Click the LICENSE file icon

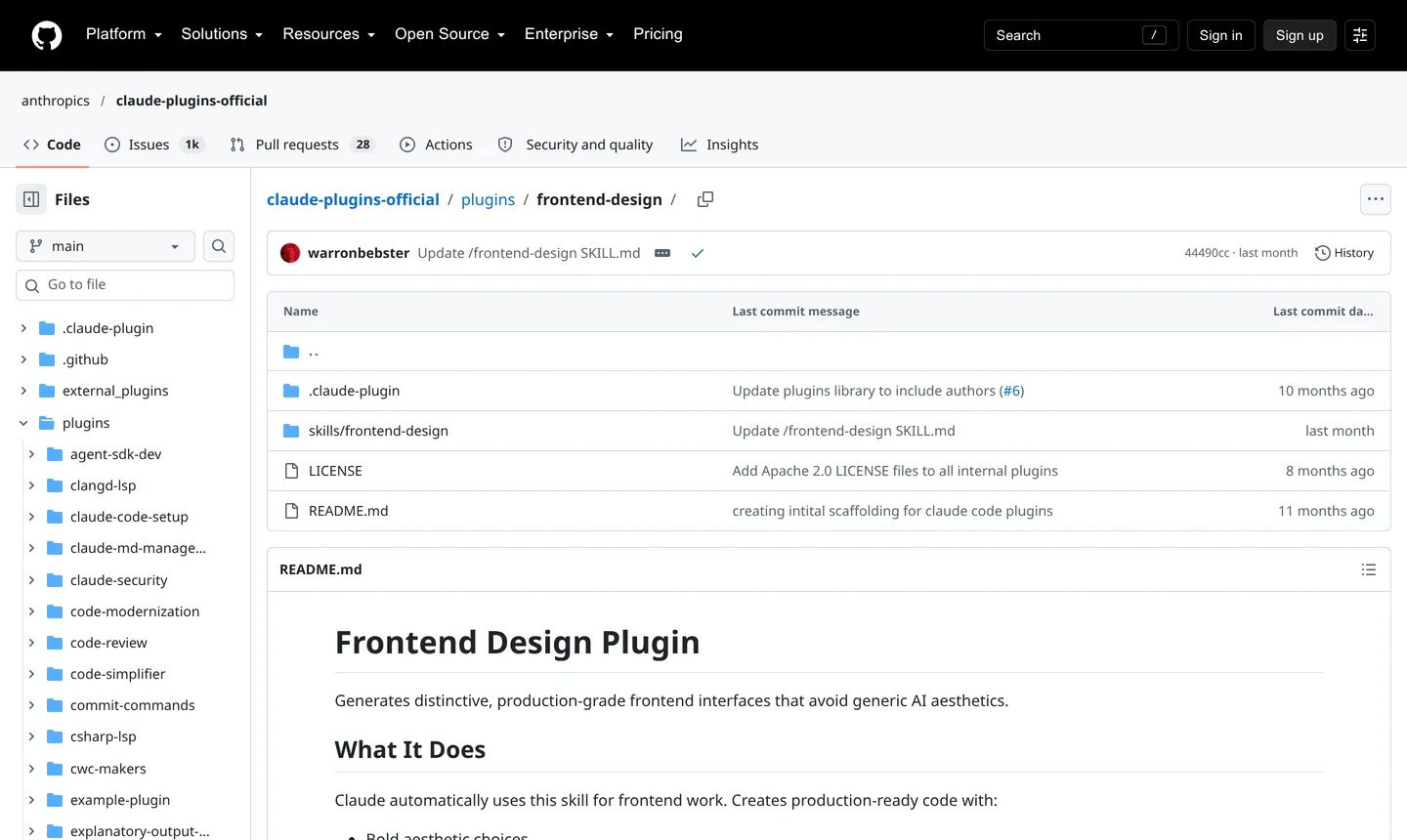click(x=291, y=471)
